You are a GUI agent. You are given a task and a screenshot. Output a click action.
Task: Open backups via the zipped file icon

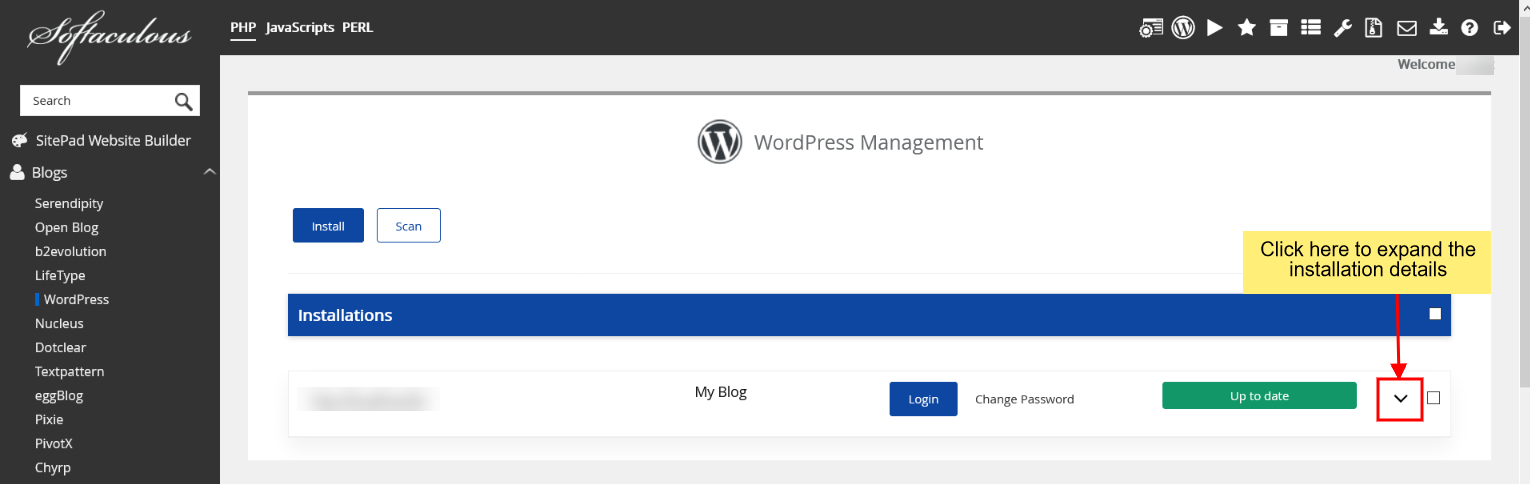point(1375,28)
